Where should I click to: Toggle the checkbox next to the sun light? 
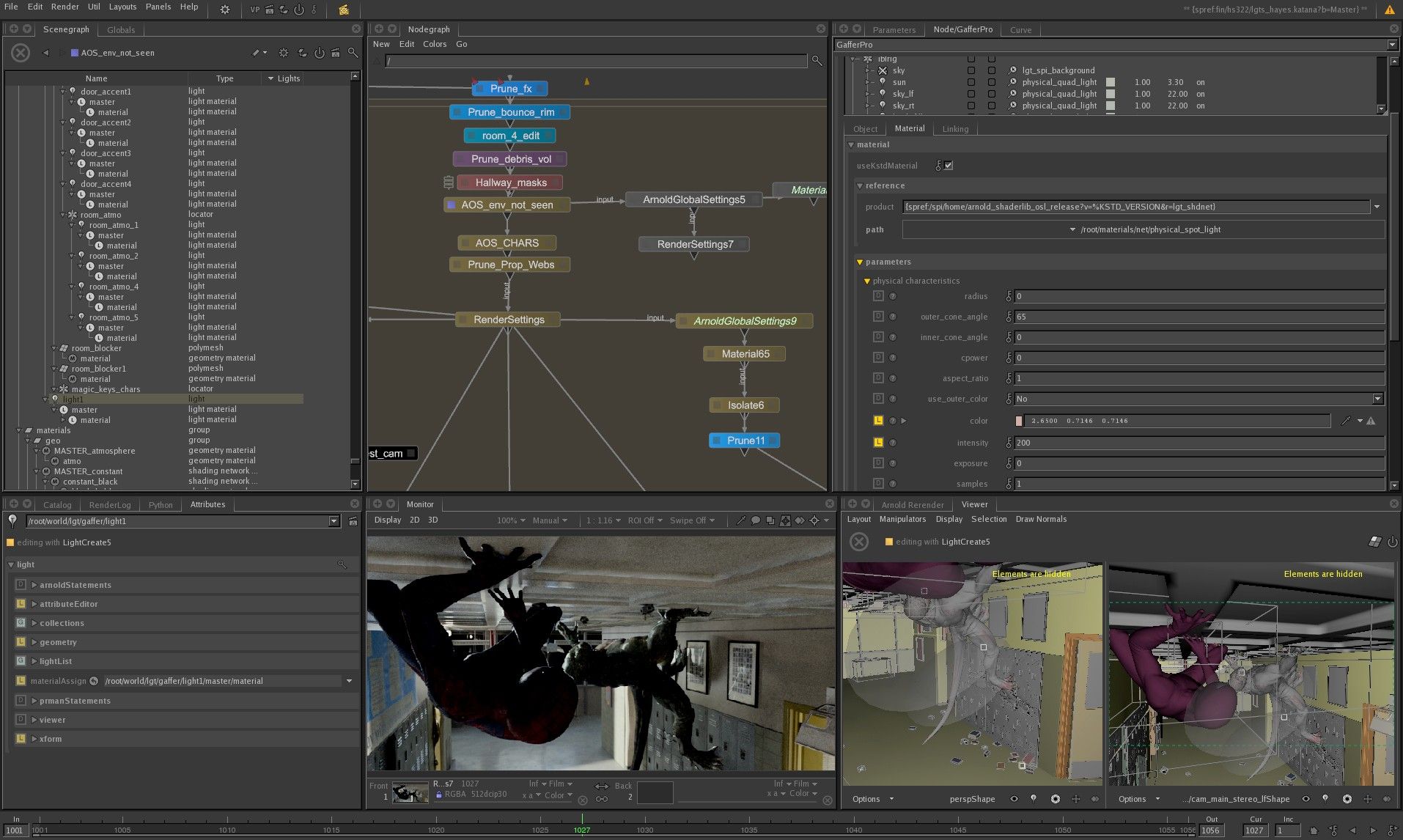(972, 82)
